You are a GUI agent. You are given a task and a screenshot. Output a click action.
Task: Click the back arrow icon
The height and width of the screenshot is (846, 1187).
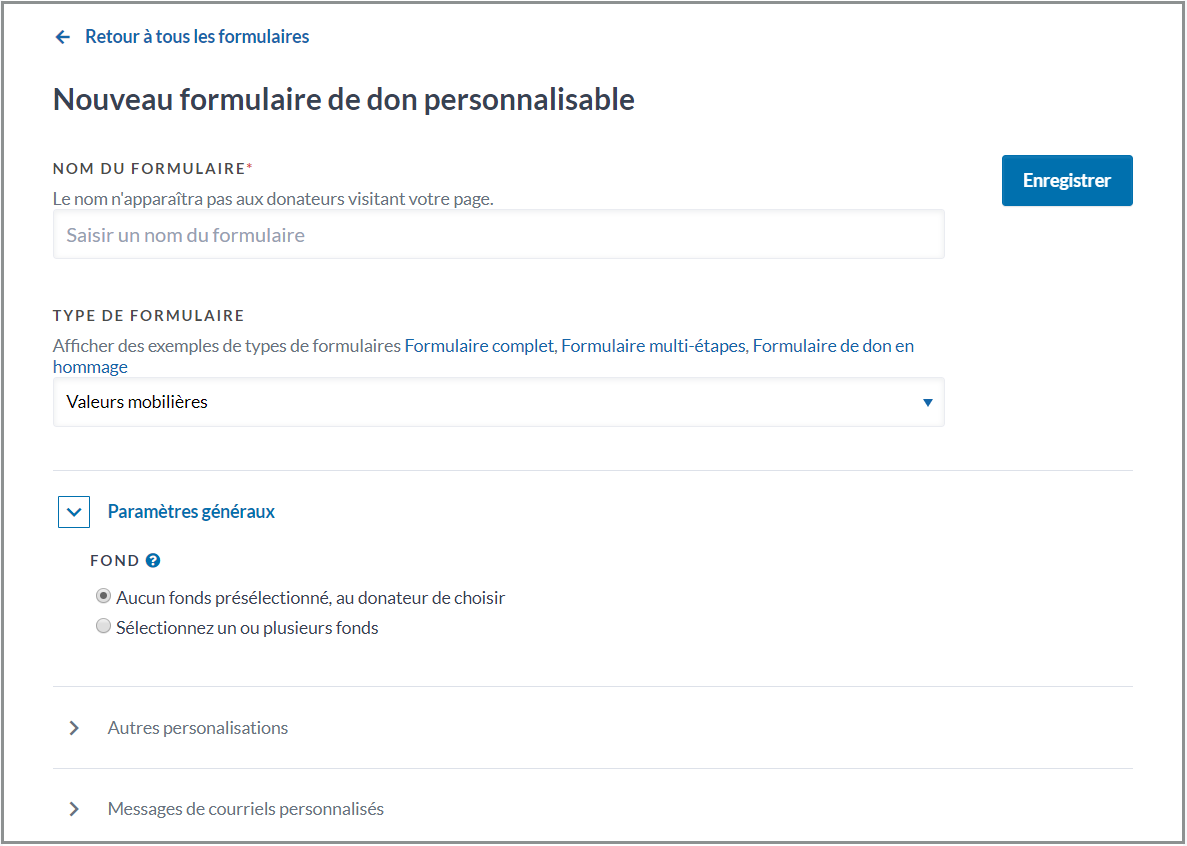63,37
